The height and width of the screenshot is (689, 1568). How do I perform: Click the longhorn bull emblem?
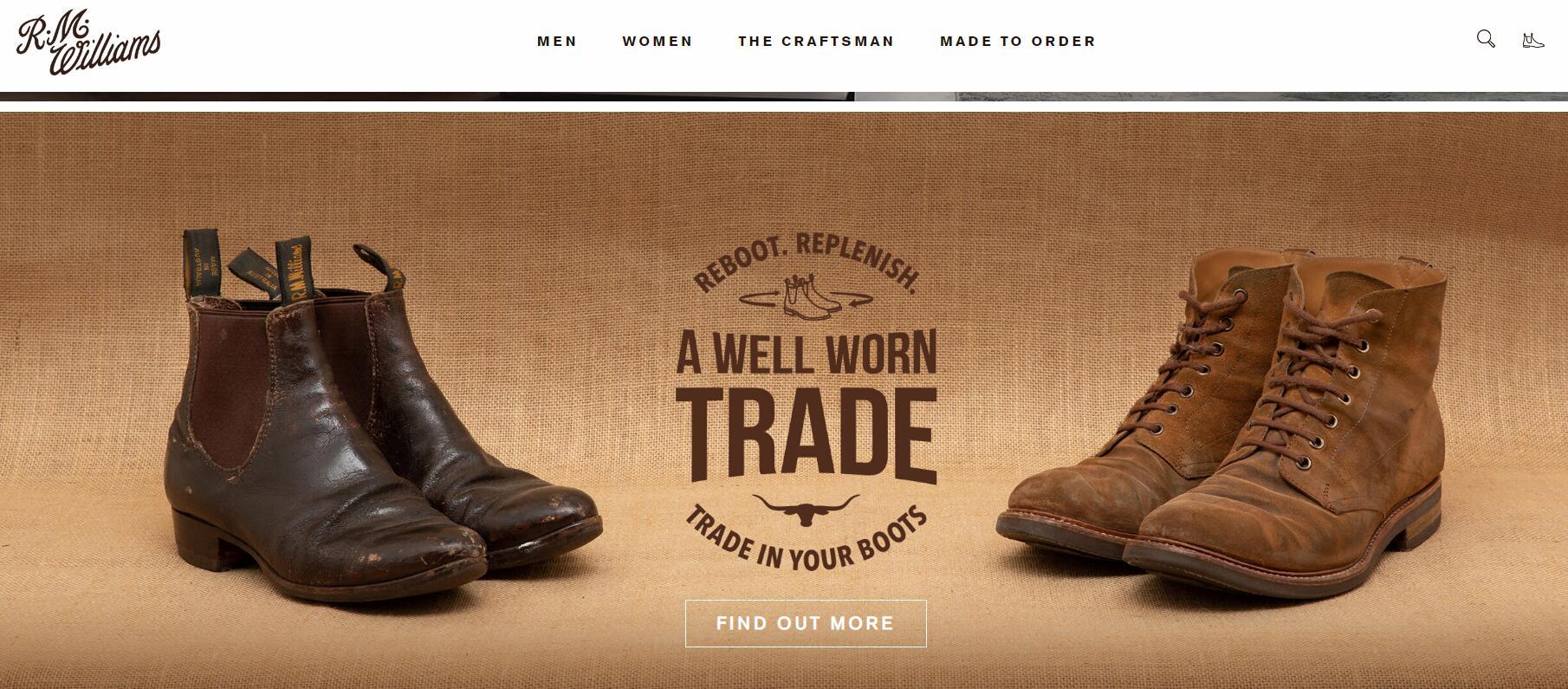click(806, 510)
